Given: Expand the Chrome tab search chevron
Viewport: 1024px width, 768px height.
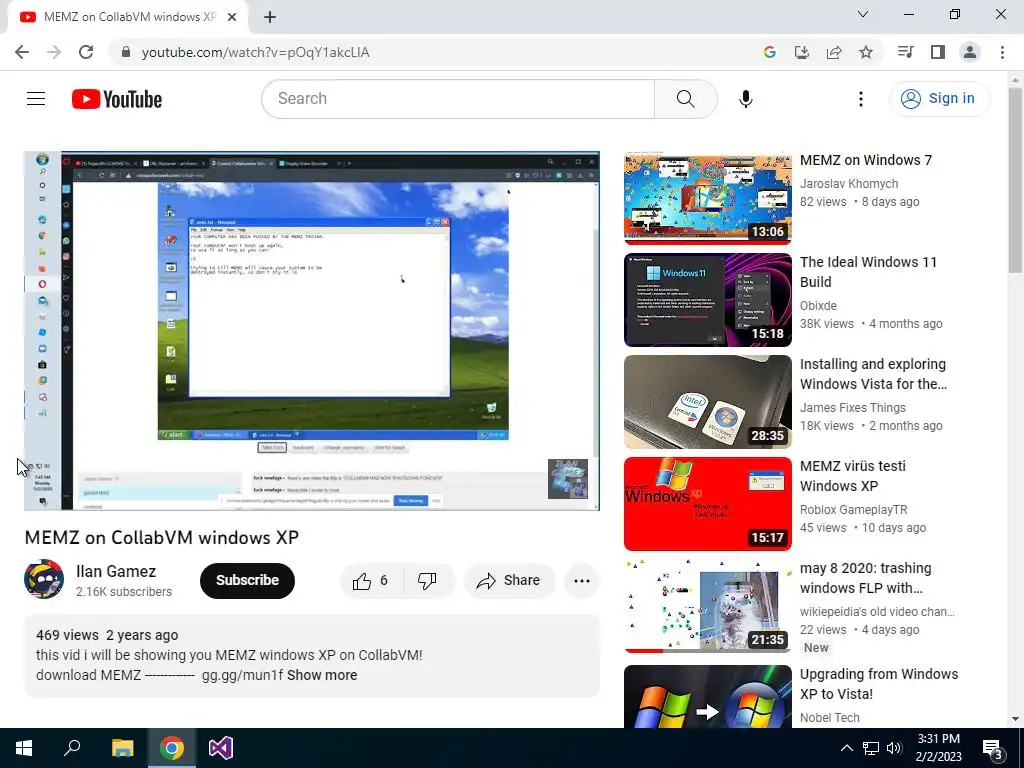Looking at the screenshot, I should [x=862, y=14].
